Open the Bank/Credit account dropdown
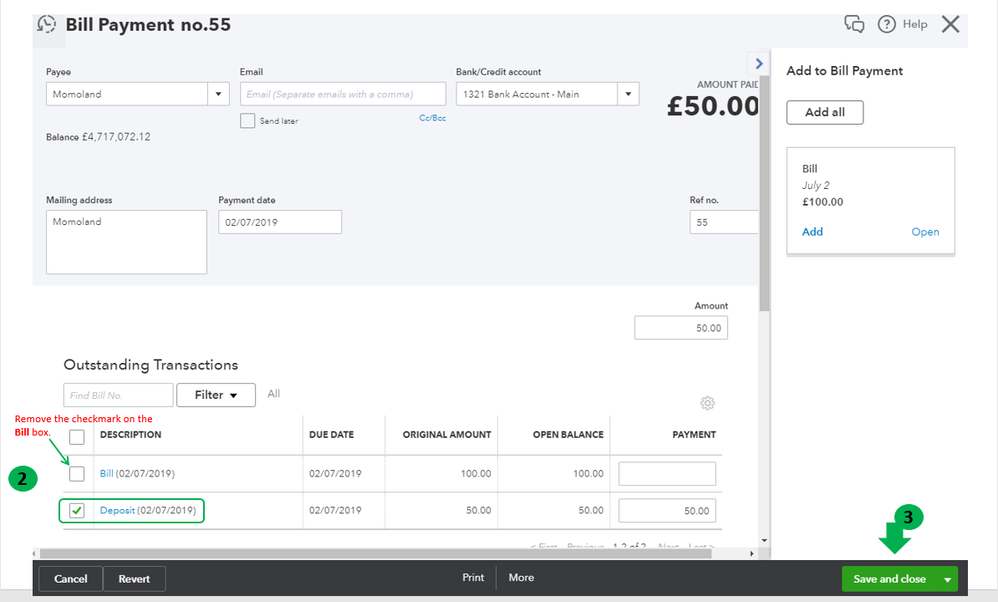Viewport: 998px width, 602px height. point(628,94)
